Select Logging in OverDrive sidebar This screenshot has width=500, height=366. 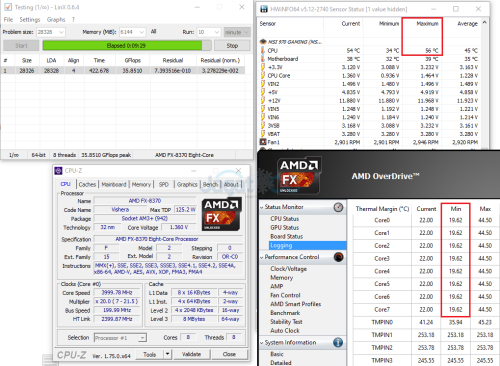pos(307,245)
